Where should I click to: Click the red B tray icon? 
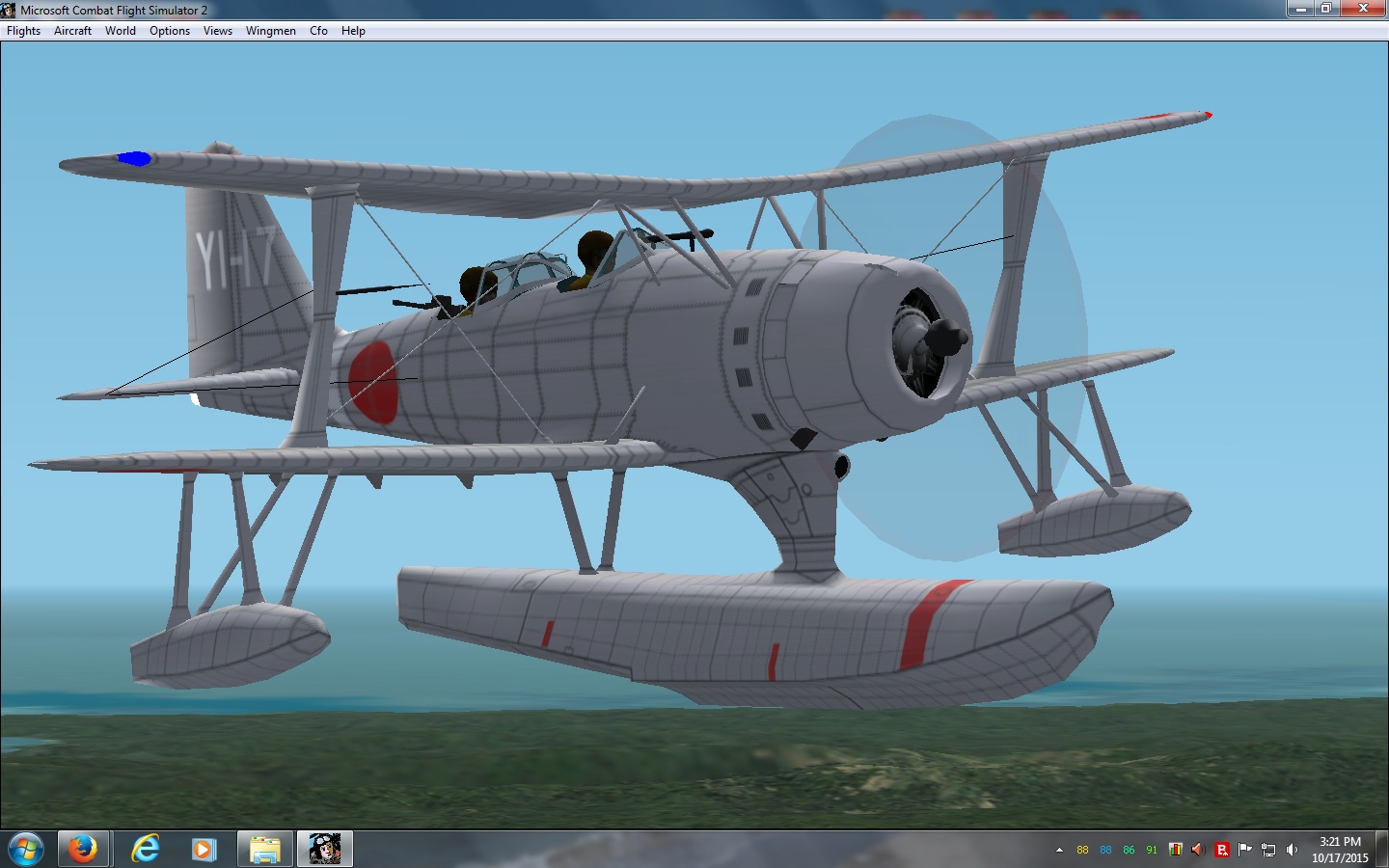click(x=1221, y=850)
